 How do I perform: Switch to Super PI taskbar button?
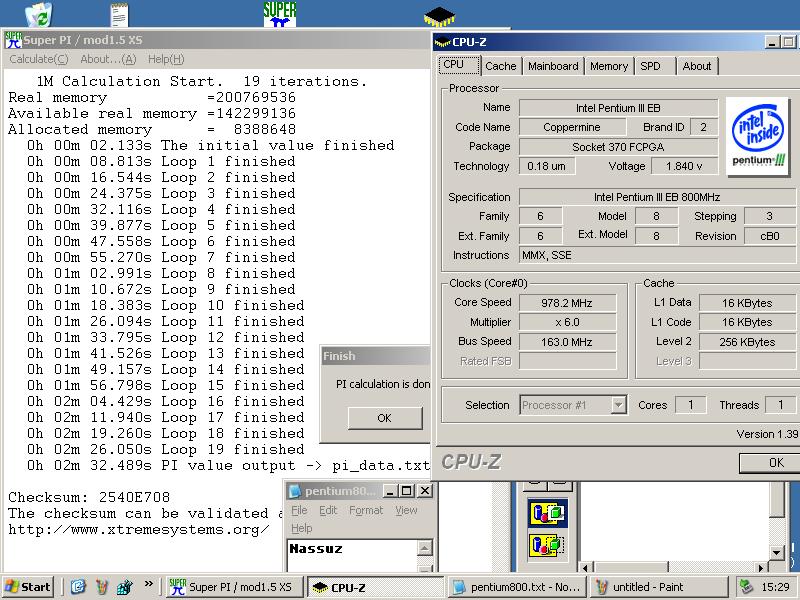pos(235,587)
